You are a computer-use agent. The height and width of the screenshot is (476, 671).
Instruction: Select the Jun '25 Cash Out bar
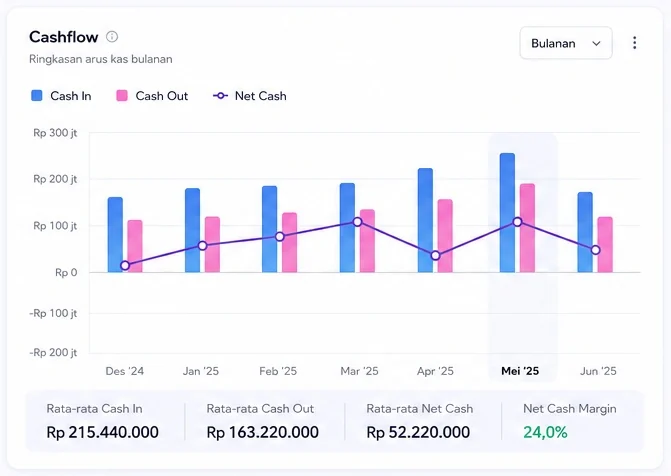[605, 244]
